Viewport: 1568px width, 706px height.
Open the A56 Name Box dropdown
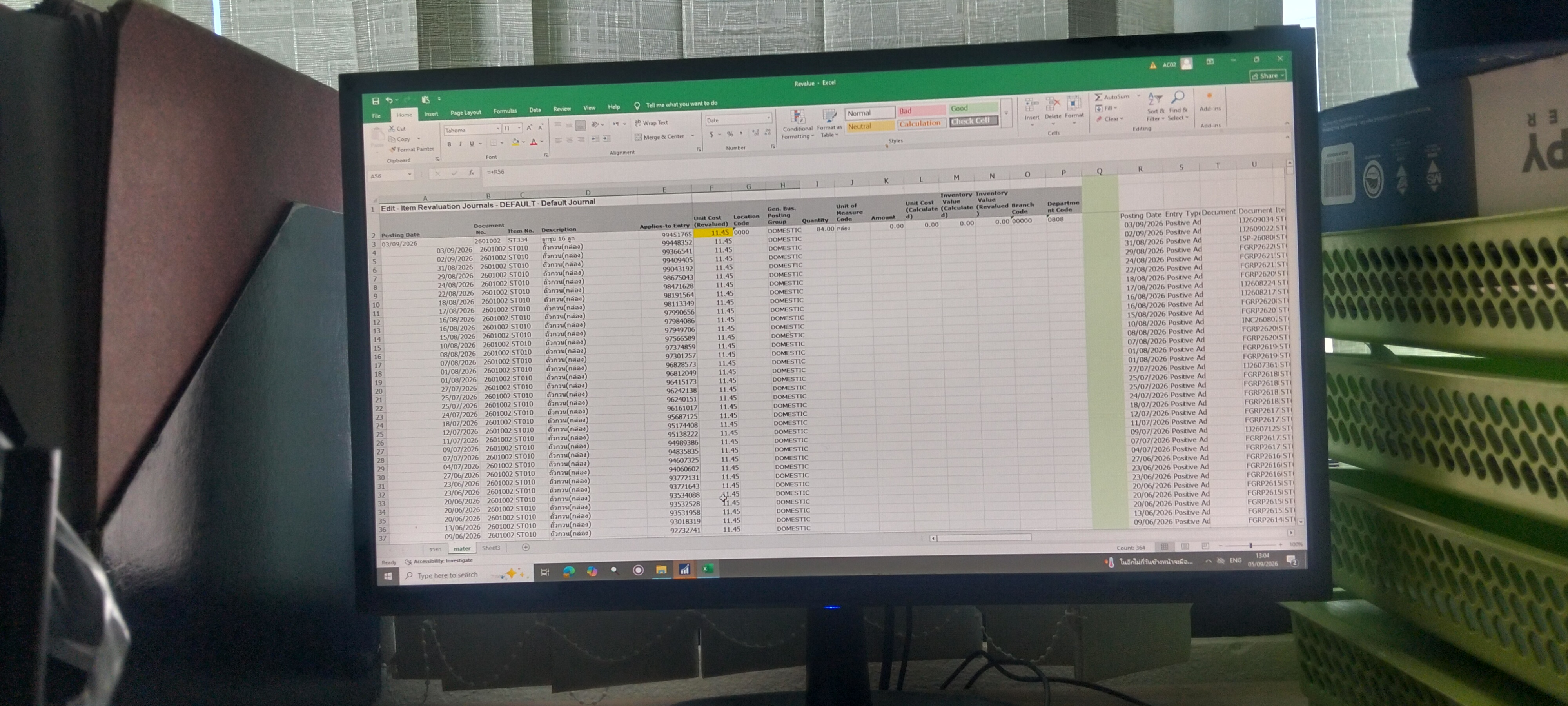tap(410, 175)
